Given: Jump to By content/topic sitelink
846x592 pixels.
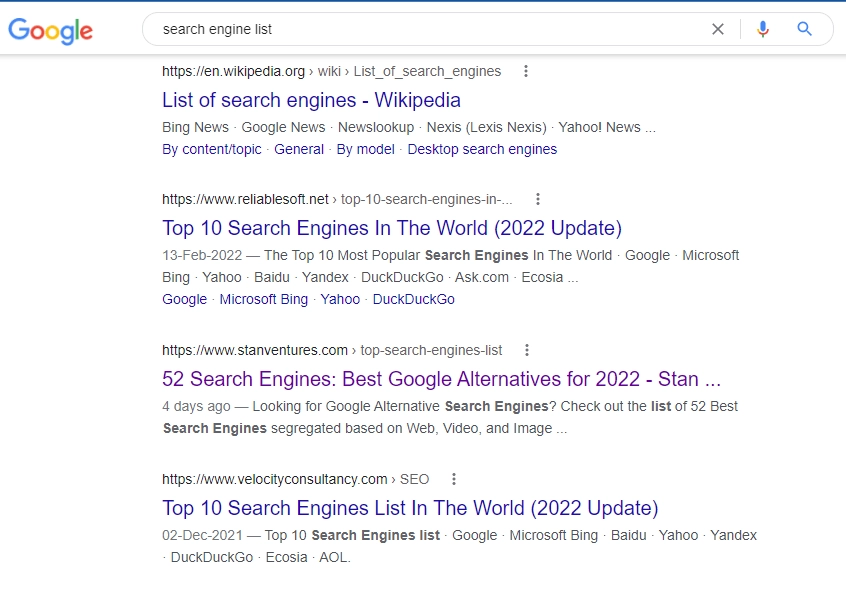Looking at the screenshot, I should click(x=211, y=149).
